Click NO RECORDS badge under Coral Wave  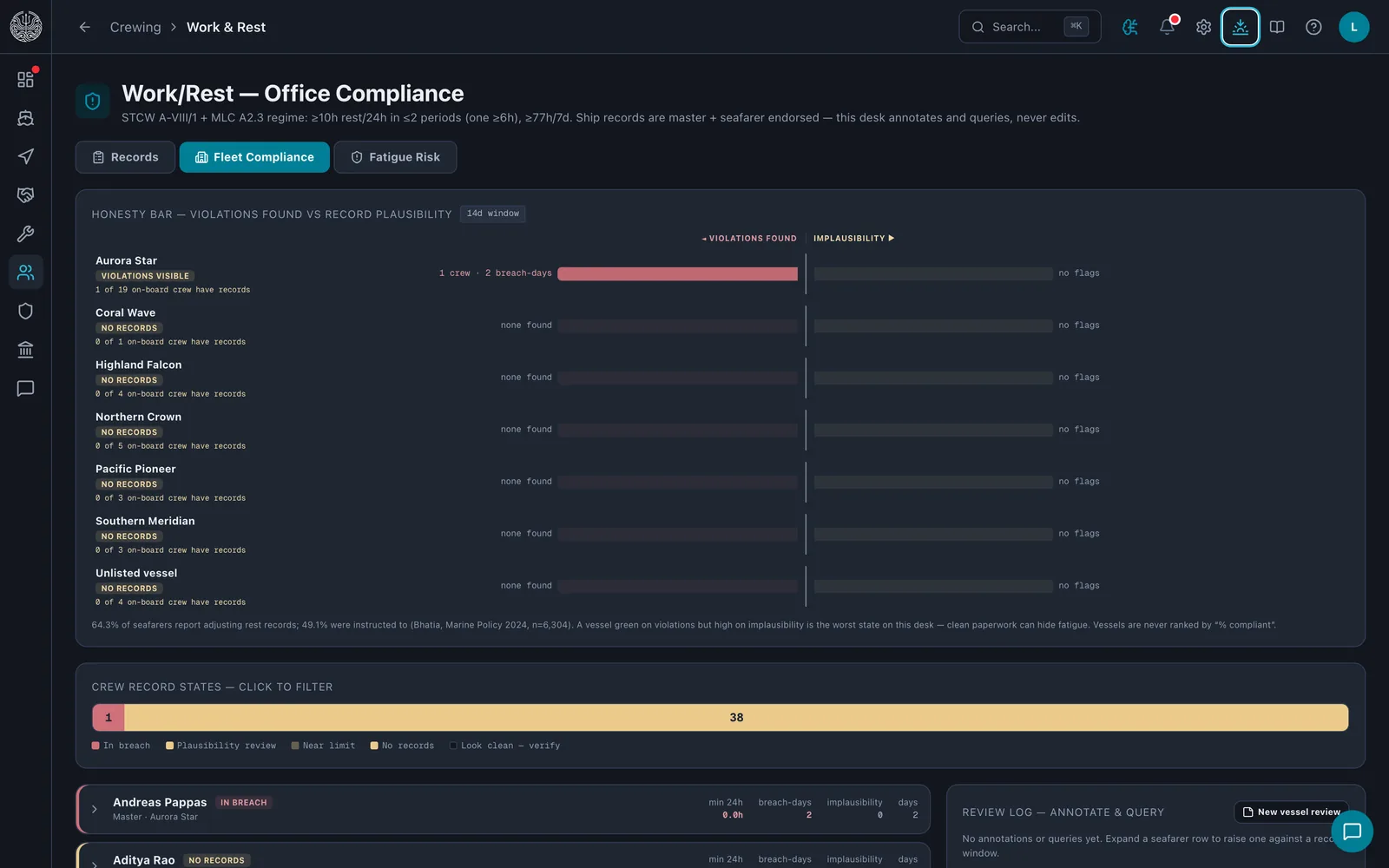pyautogui.click(x=129, y=328)
